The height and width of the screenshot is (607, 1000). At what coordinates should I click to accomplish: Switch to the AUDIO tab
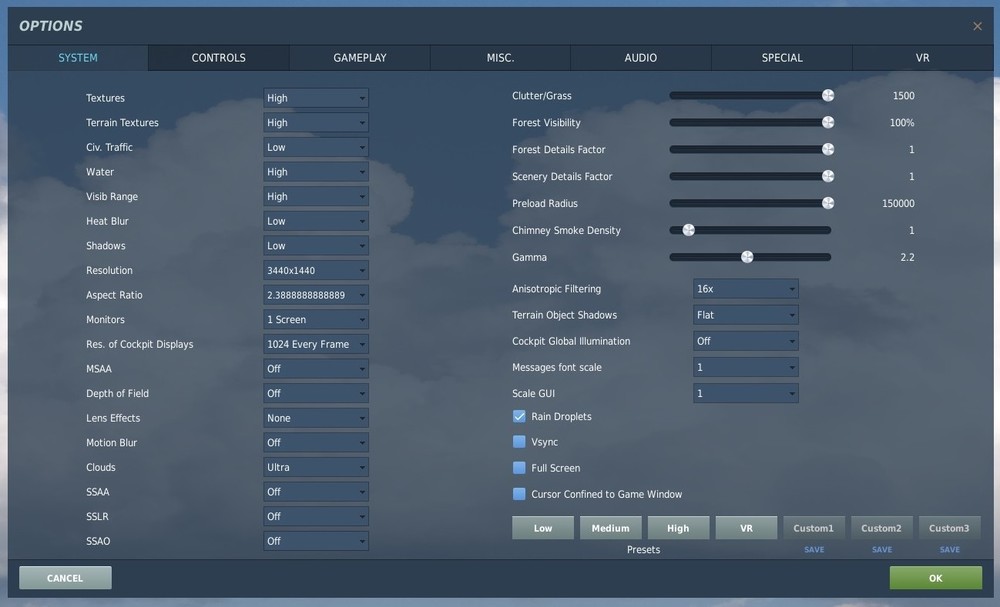tap(640, 57)
